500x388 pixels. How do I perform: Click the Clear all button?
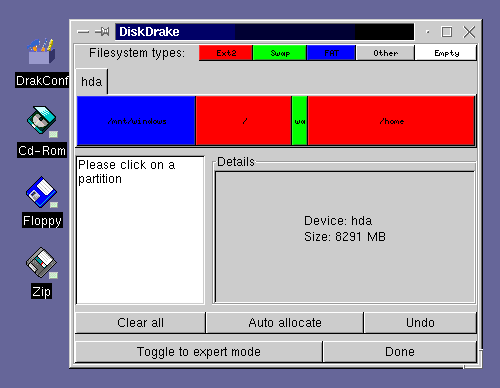point(140,322)
